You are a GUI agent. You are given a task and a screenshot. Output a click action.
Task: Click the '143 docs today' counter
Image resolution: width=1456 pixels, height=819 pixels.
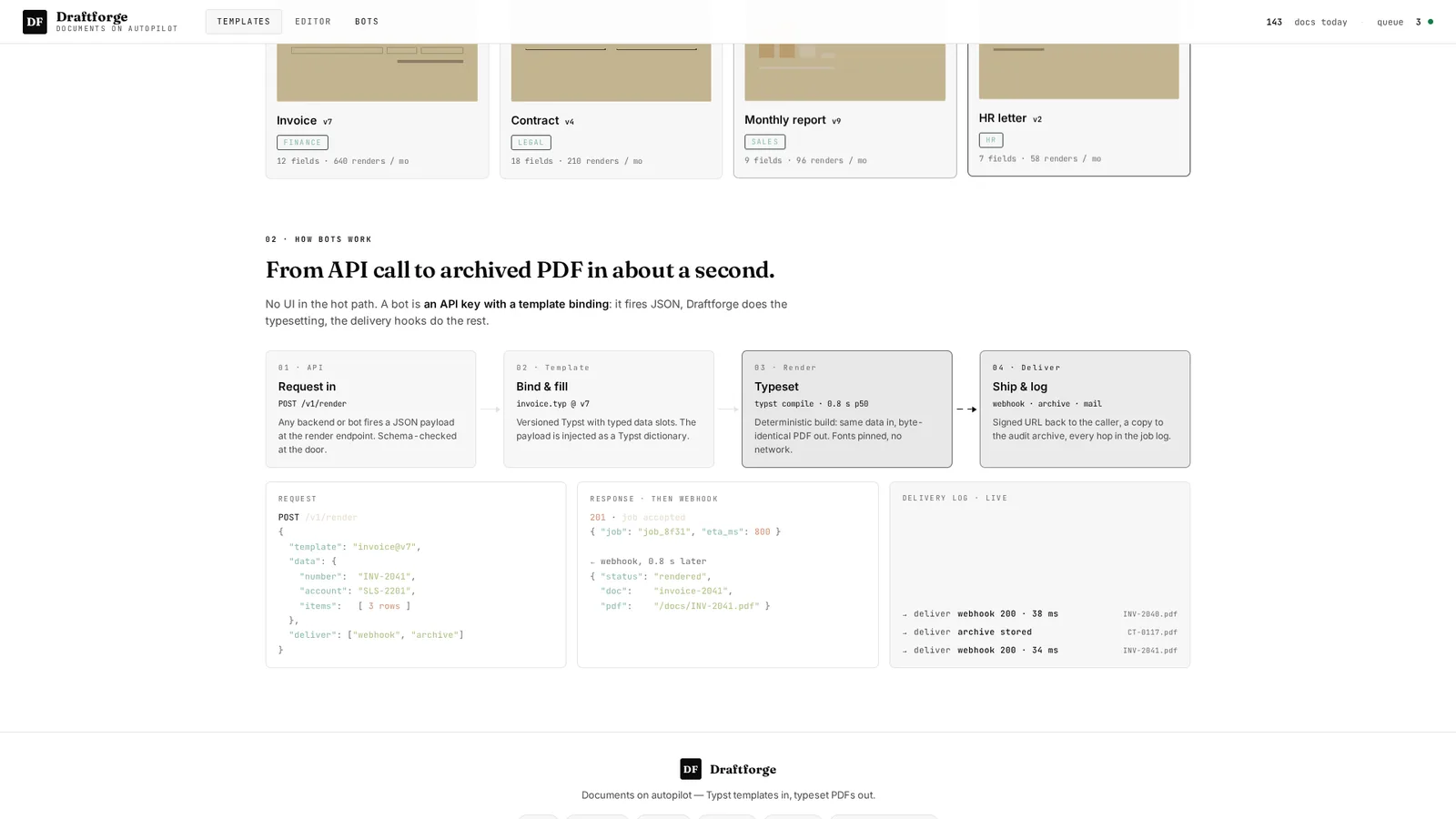1307,22
